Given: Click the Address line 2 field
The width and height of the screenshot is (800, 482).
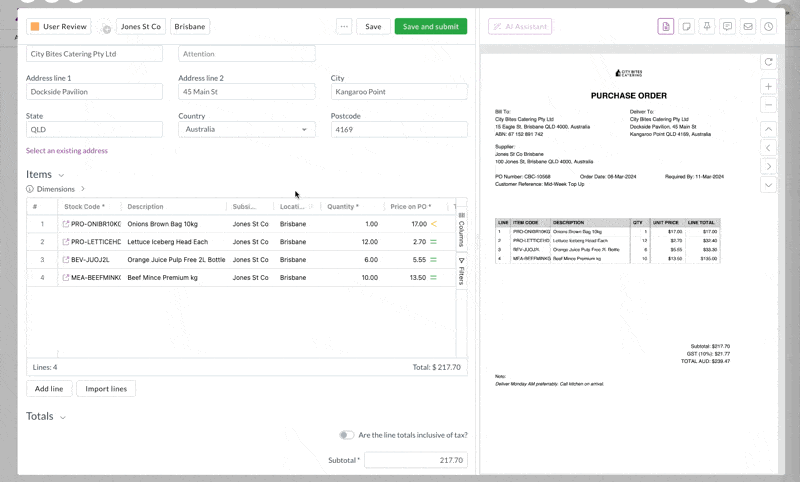Looking at the screenshot, I should pos(246,92).
